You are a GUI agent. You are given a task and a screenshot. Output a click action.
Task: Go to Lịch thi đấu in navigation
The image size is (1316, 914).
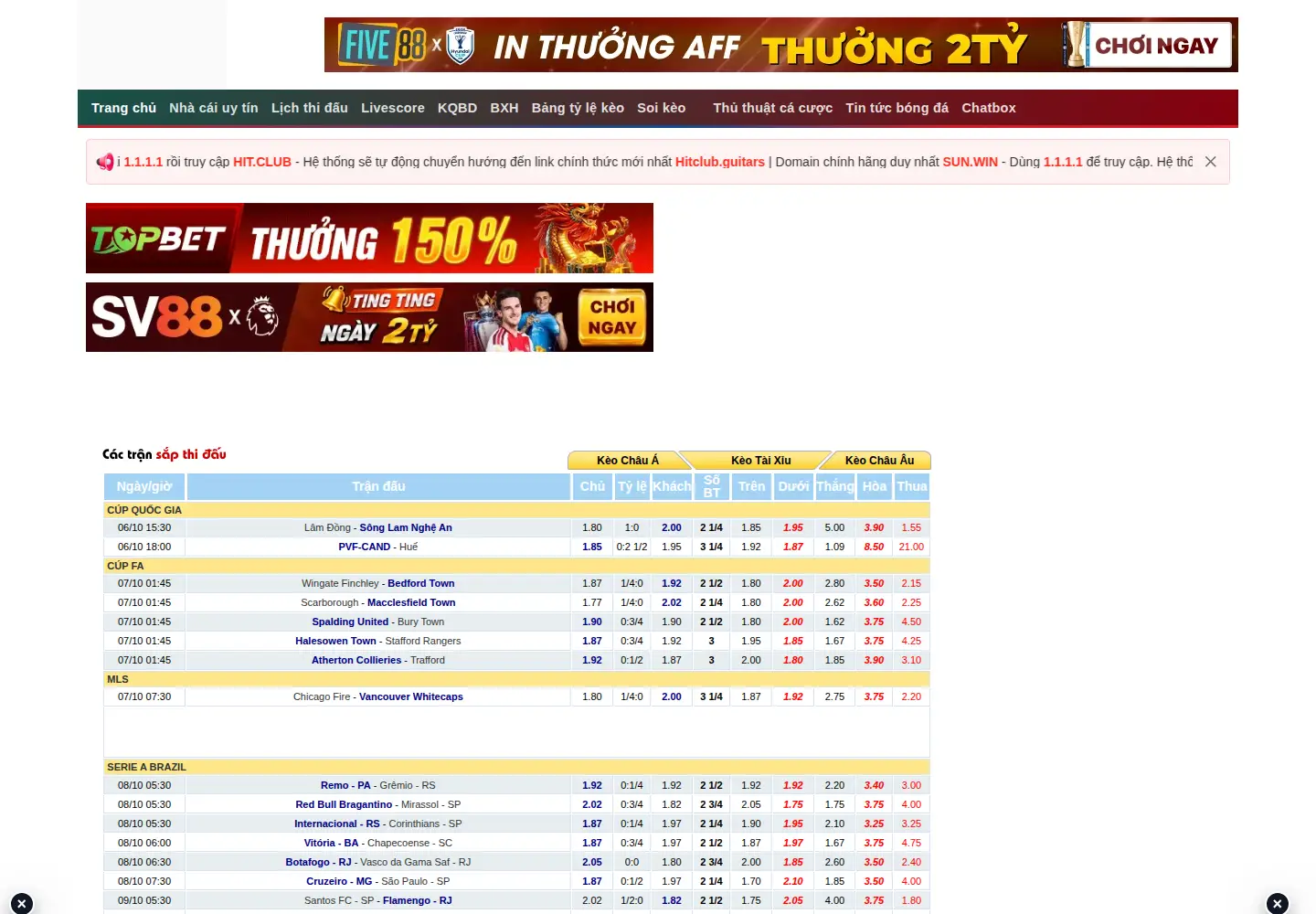(x=310, y=108)
